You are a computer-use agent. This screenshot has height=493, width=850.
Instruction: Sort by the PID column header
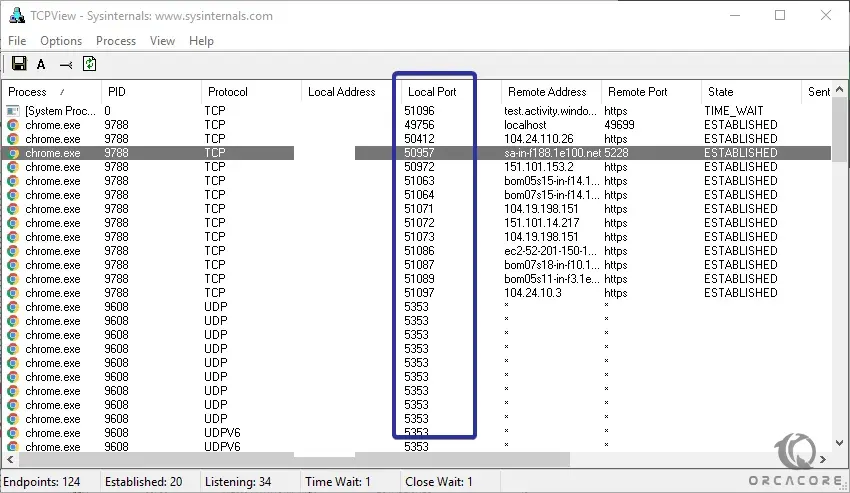click(x=151, y=92)
